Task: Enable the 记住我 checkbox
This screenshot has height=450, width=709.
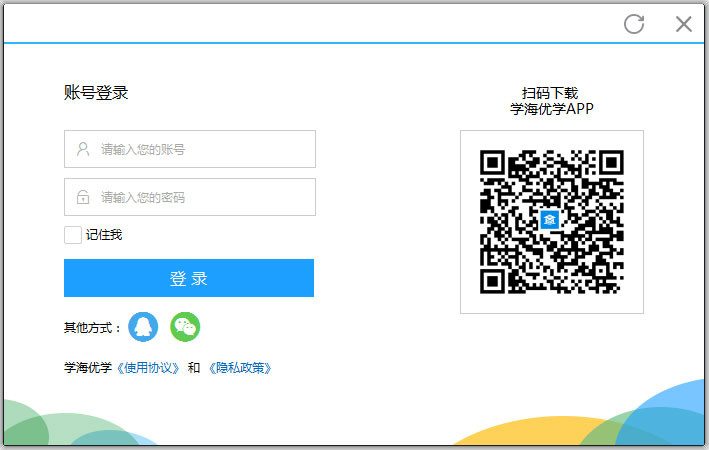Action: coord(73,235)
